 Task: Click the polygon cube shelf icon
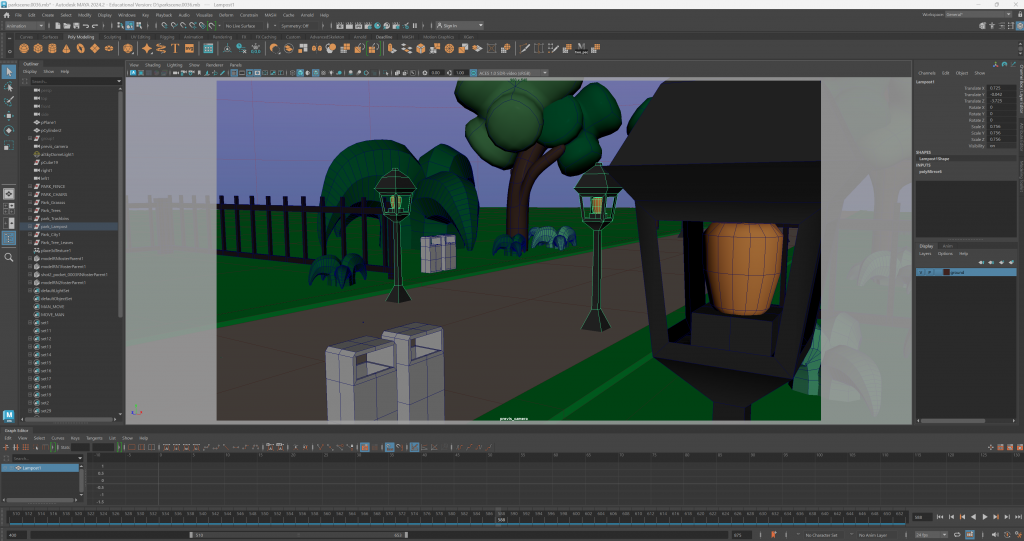pos(38,48)
